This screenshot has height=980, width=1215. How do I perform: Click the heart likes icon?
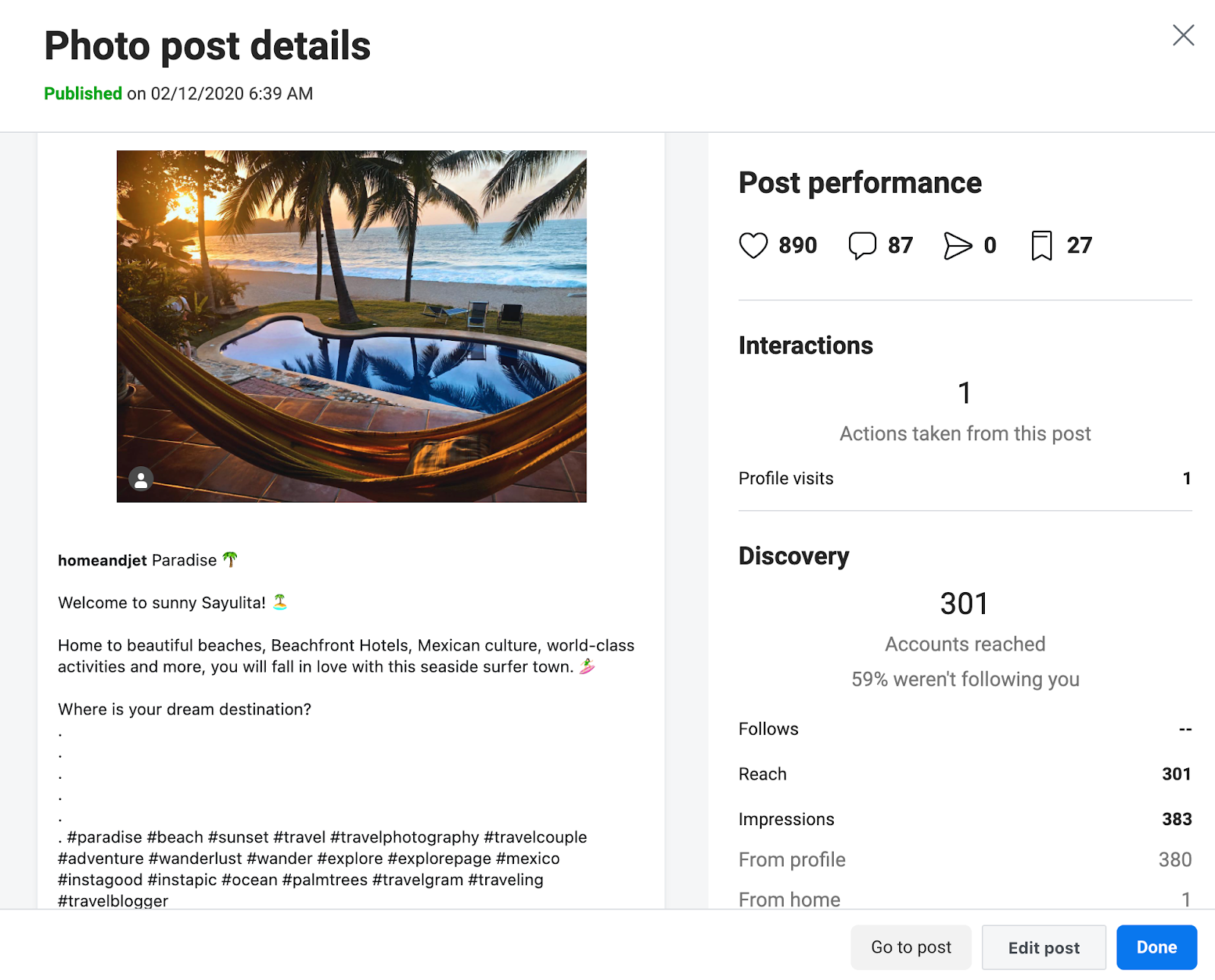pyautogui.click(x=753, y=245)
